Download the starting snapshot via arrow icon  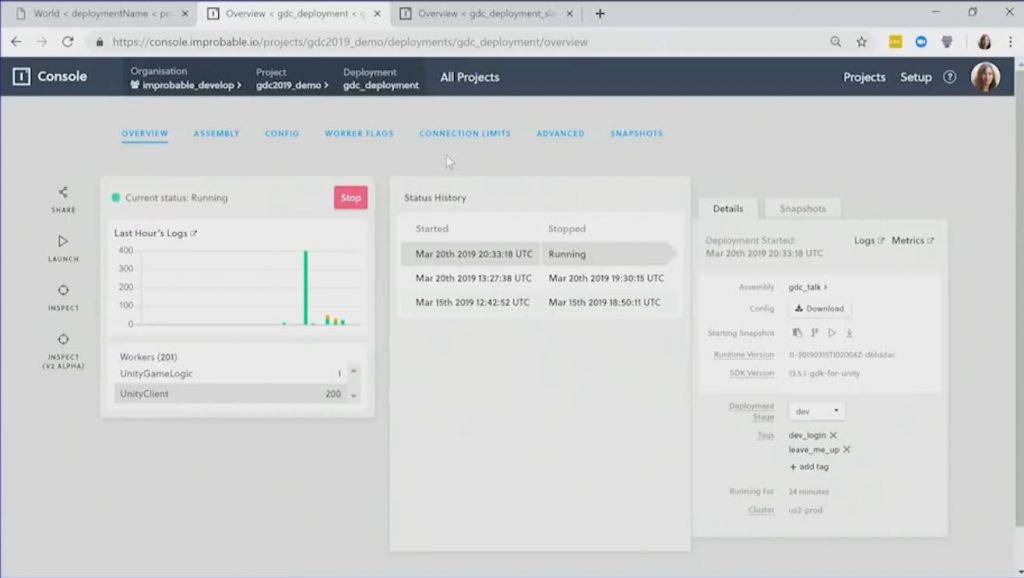pos(850,332)
